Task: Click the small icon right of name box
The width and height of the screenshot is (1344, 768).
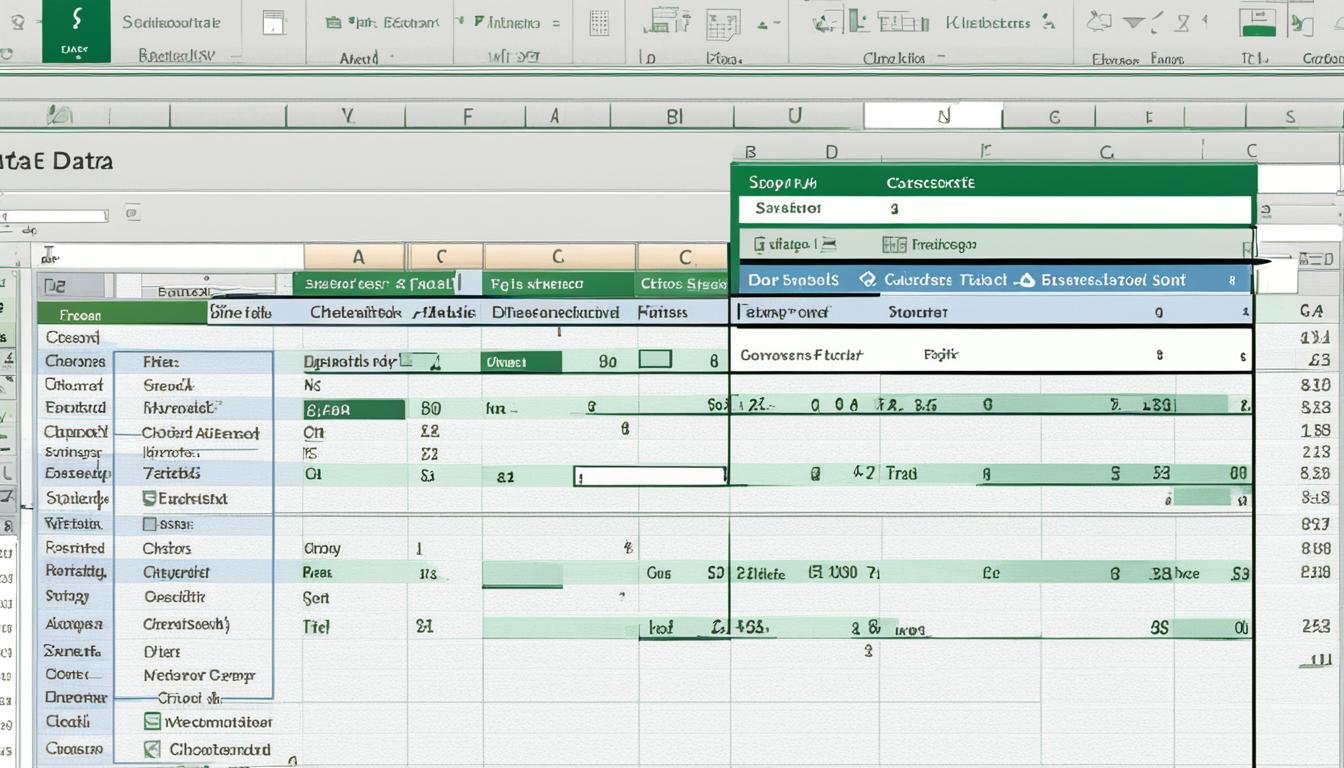Action: [133, 213]
